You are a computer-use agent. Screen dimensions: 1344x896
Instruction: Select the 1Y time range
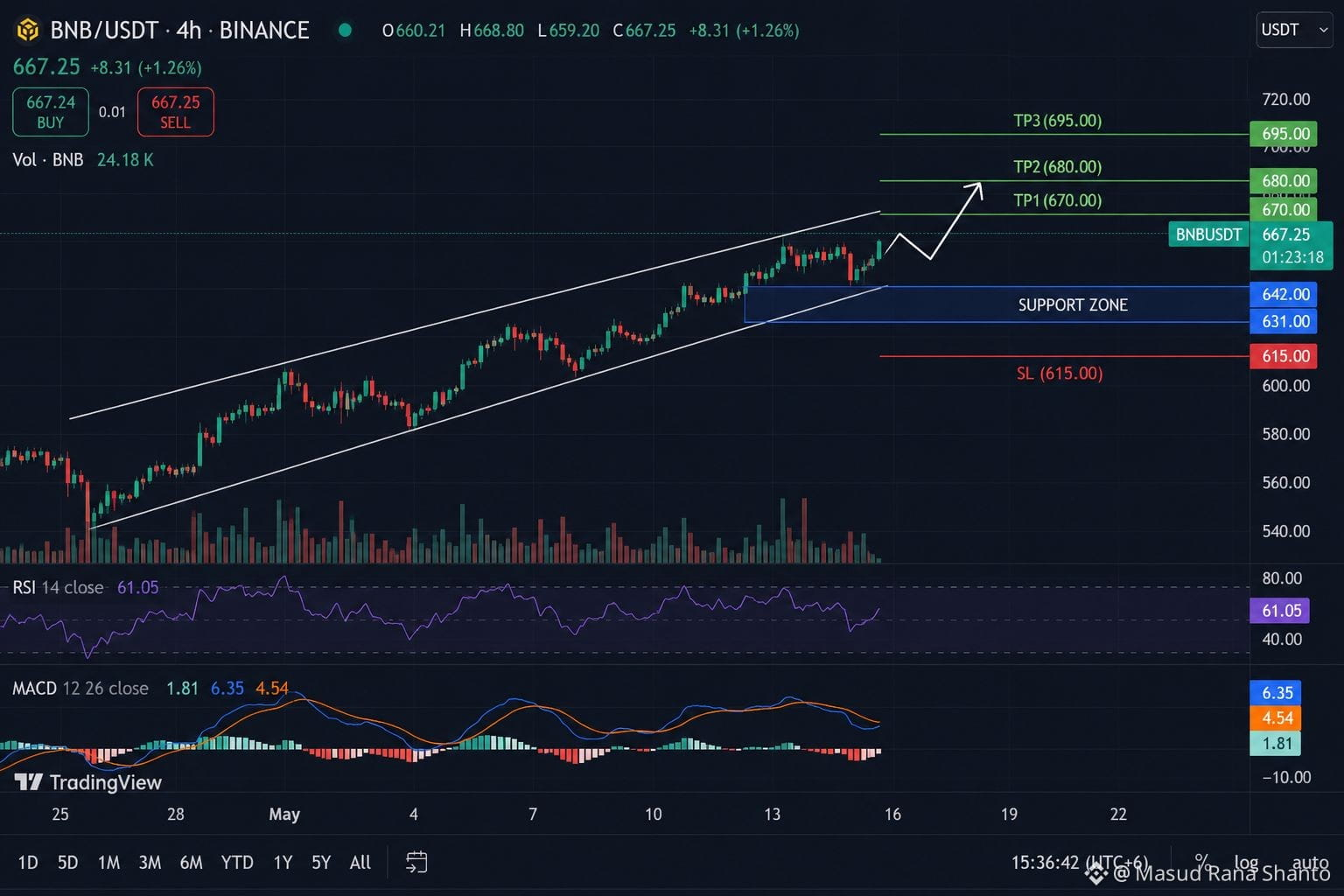(283, 863)
